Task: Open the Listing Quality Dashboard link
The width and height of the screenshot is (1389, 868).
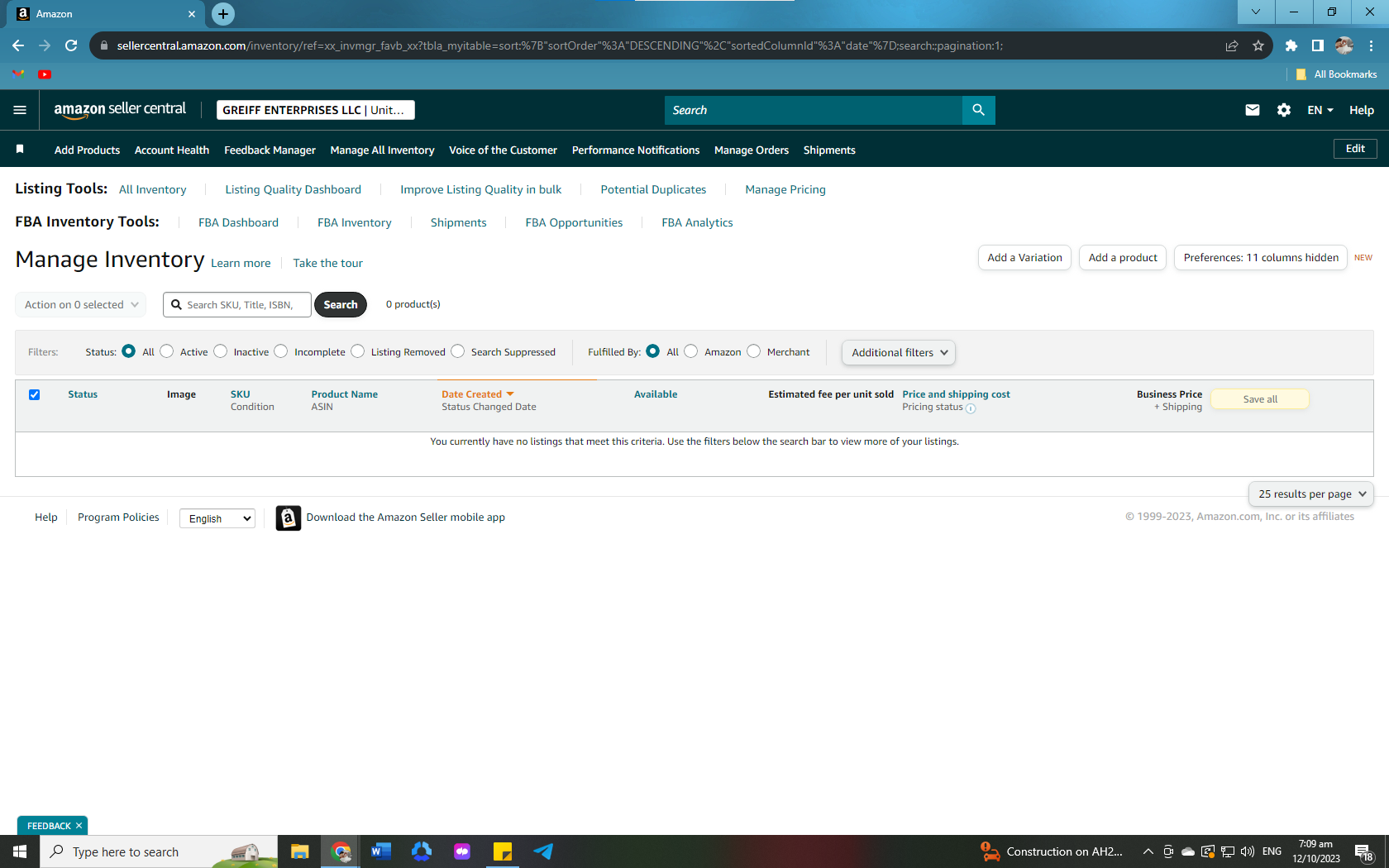Action: tap(293, 189)
